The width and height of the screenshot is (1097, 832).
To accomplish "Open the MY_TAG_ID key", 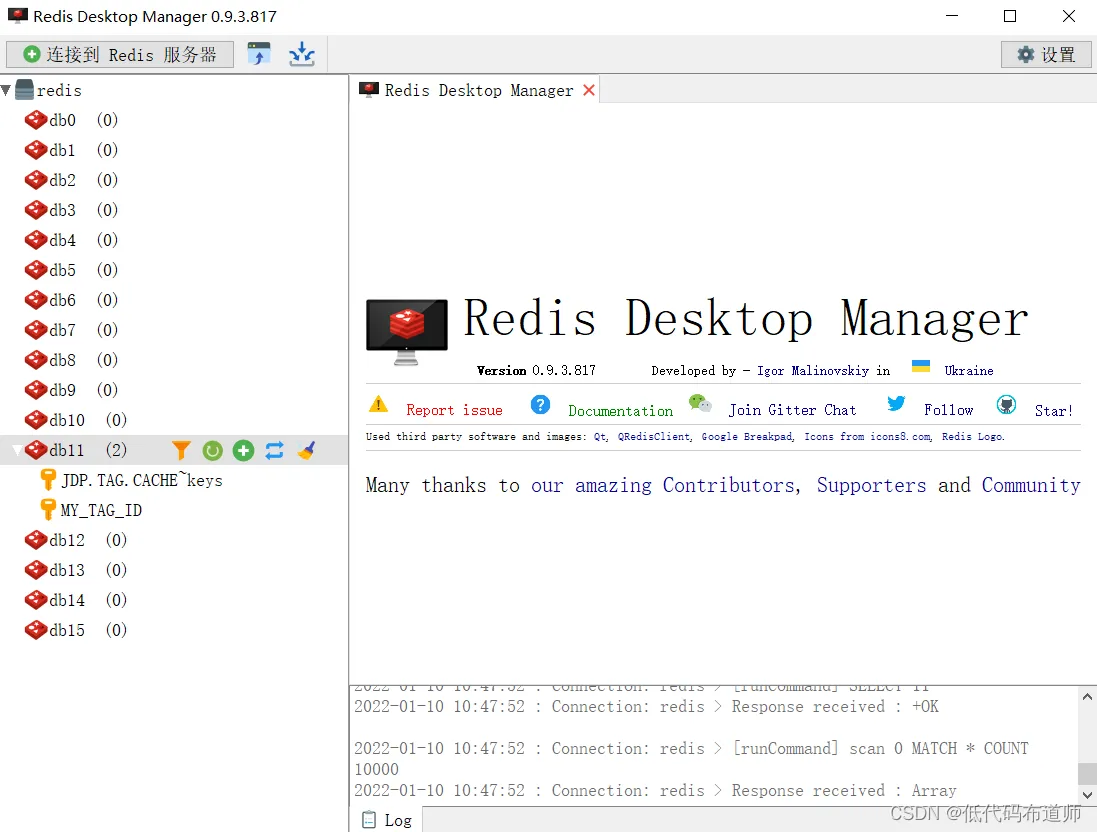I will [x=101, y=511].
